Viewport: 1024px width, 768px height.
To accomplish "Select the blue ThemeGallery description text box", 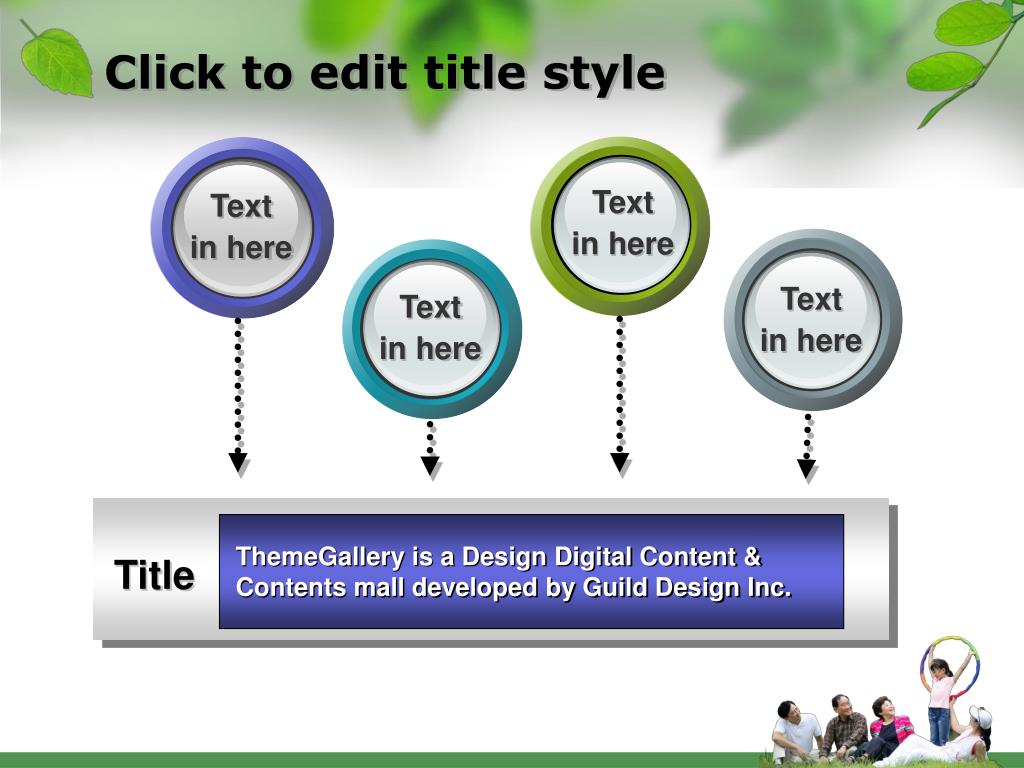I will point(531,571).
